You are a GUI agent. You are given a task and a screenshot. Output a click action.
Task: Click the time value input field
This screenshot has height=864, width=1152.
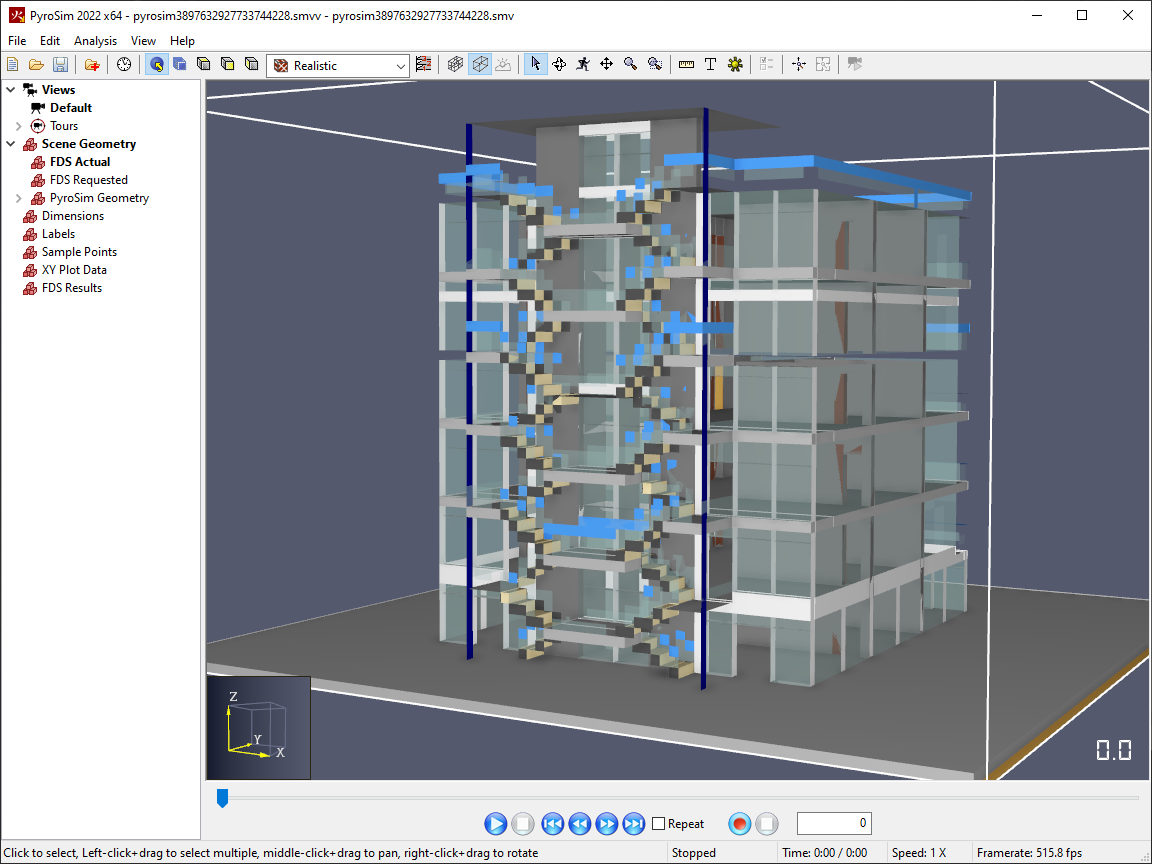(834, 823)
